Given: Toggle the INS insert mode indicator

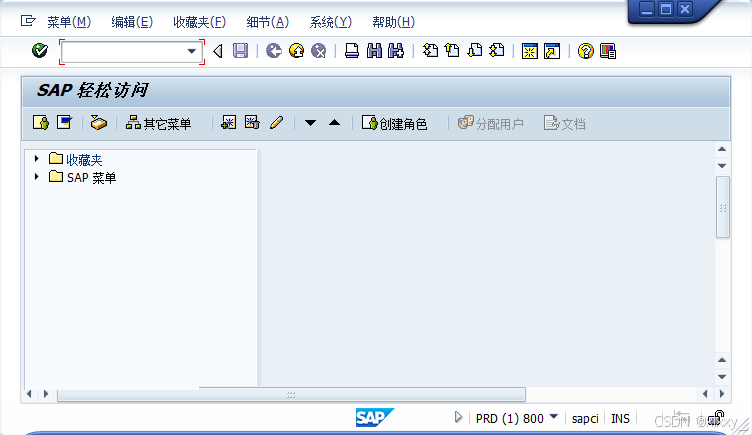Looking at the screenshot, I should (x=620, y=419).
